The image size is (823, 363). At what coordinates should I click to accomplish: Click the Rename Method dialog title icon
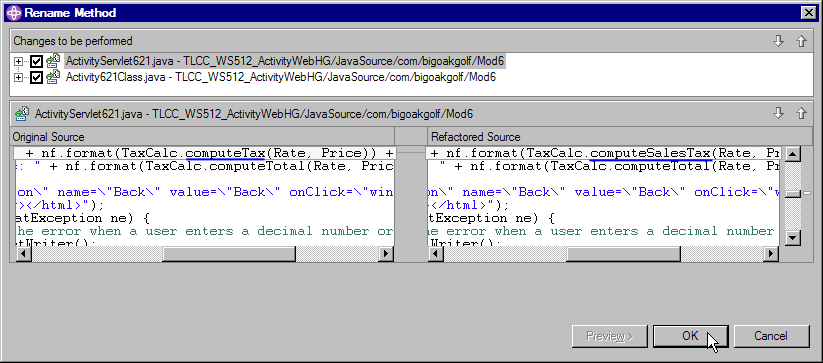point(14,13)
